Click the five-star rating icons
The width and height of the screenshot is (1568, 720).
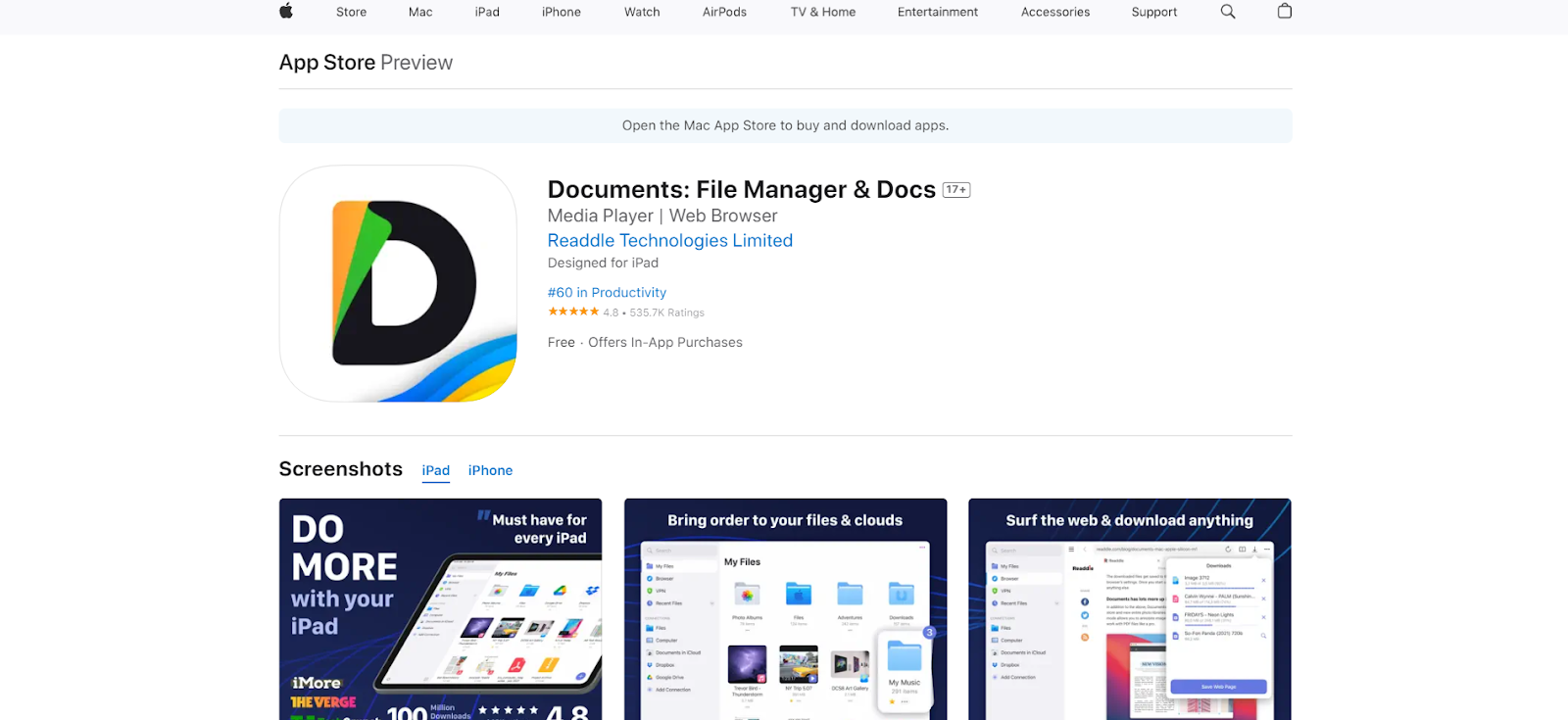(x=573, y=312)
